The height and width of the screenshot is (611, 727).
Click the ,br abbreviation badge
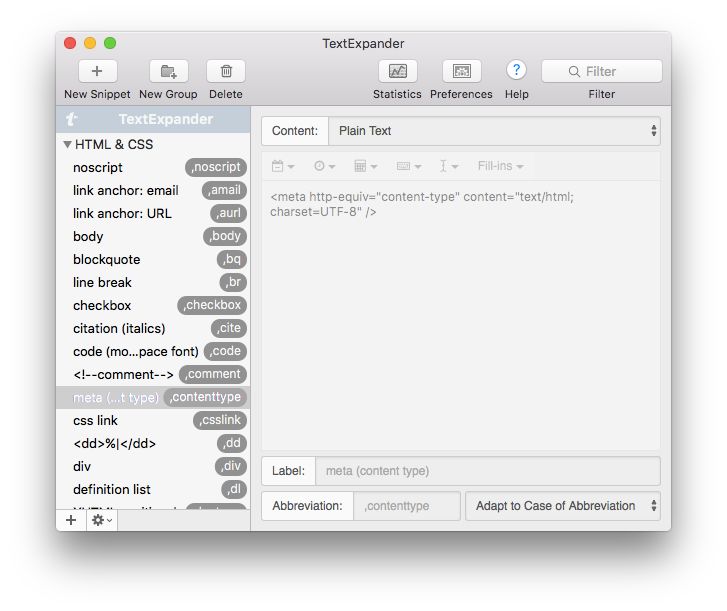point(233,282)
